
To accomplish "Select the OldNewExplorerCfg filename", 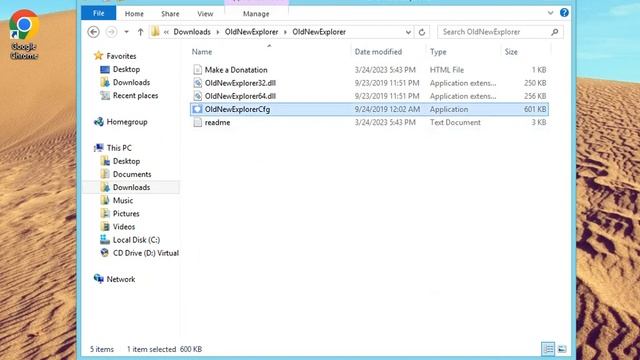I will tap(237, 109).
